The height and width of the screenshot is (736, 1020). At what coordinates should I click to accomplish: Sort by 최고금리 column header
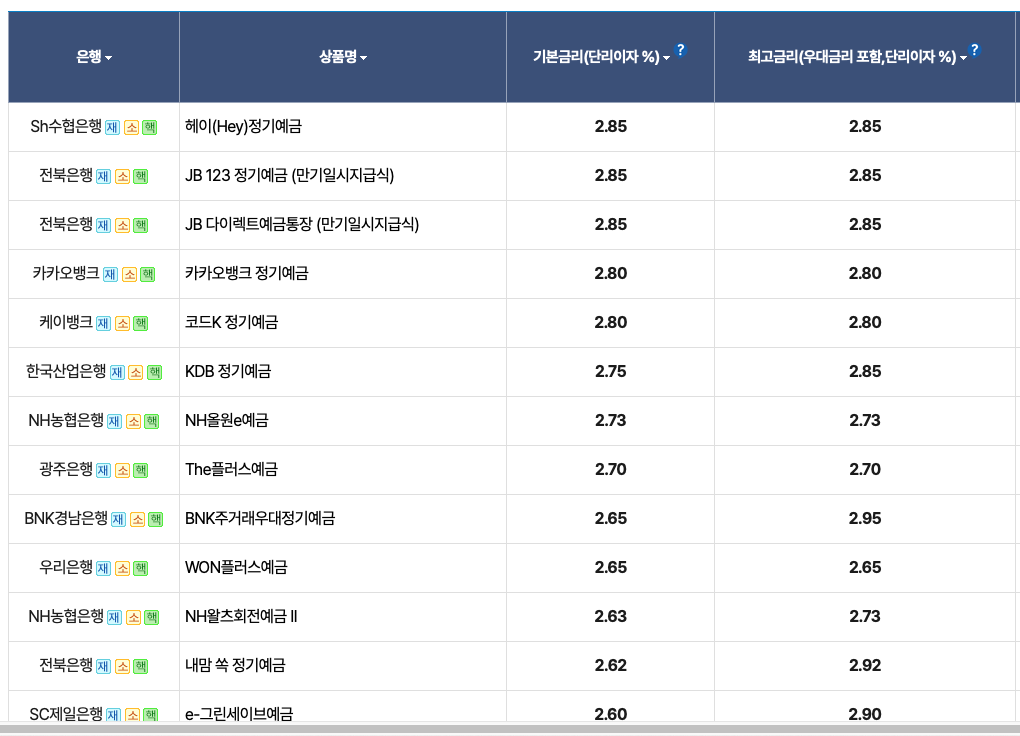coord(857,57)
